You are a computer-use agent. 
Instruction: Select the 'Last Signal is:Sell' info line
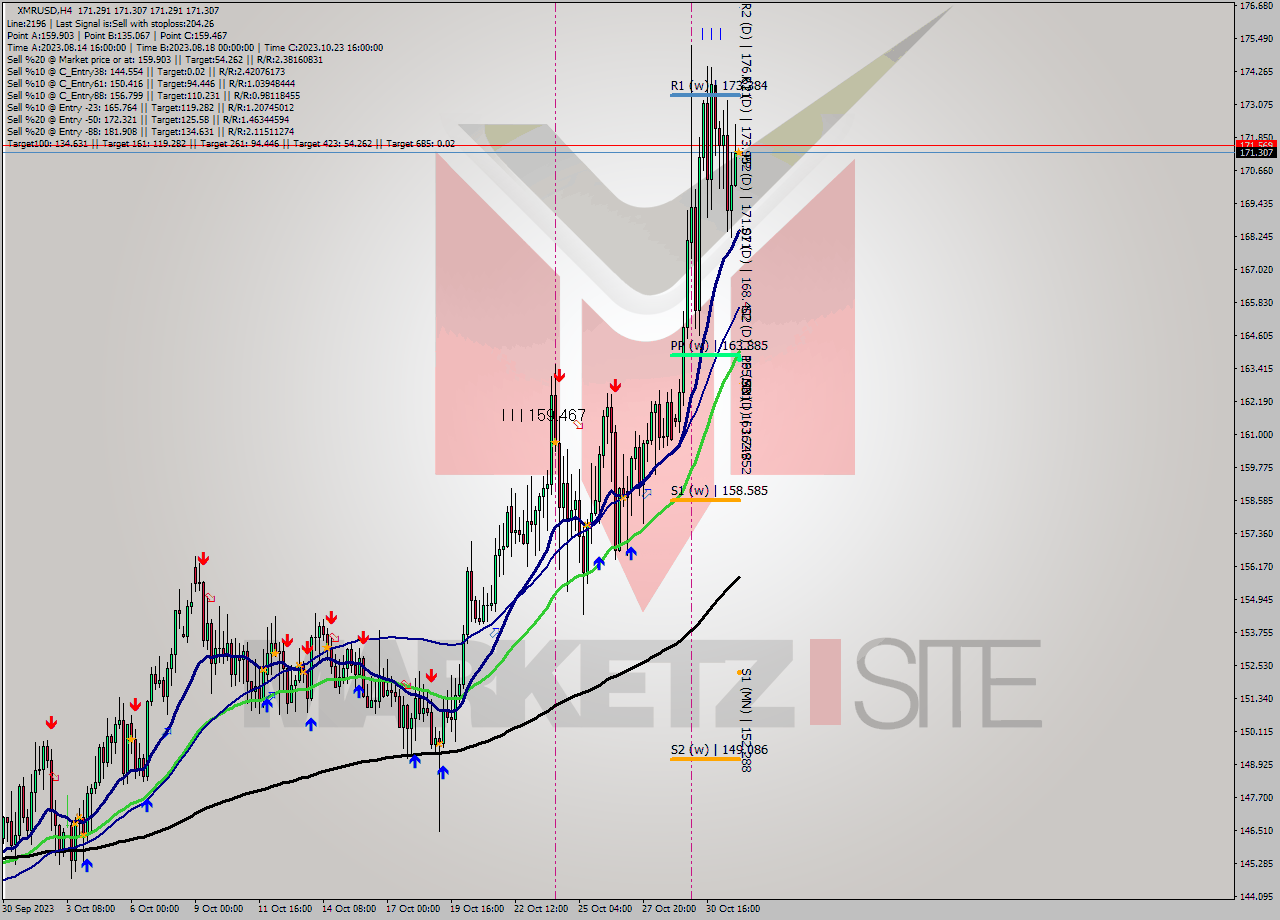pyautogui.click(x=111, y=22)
